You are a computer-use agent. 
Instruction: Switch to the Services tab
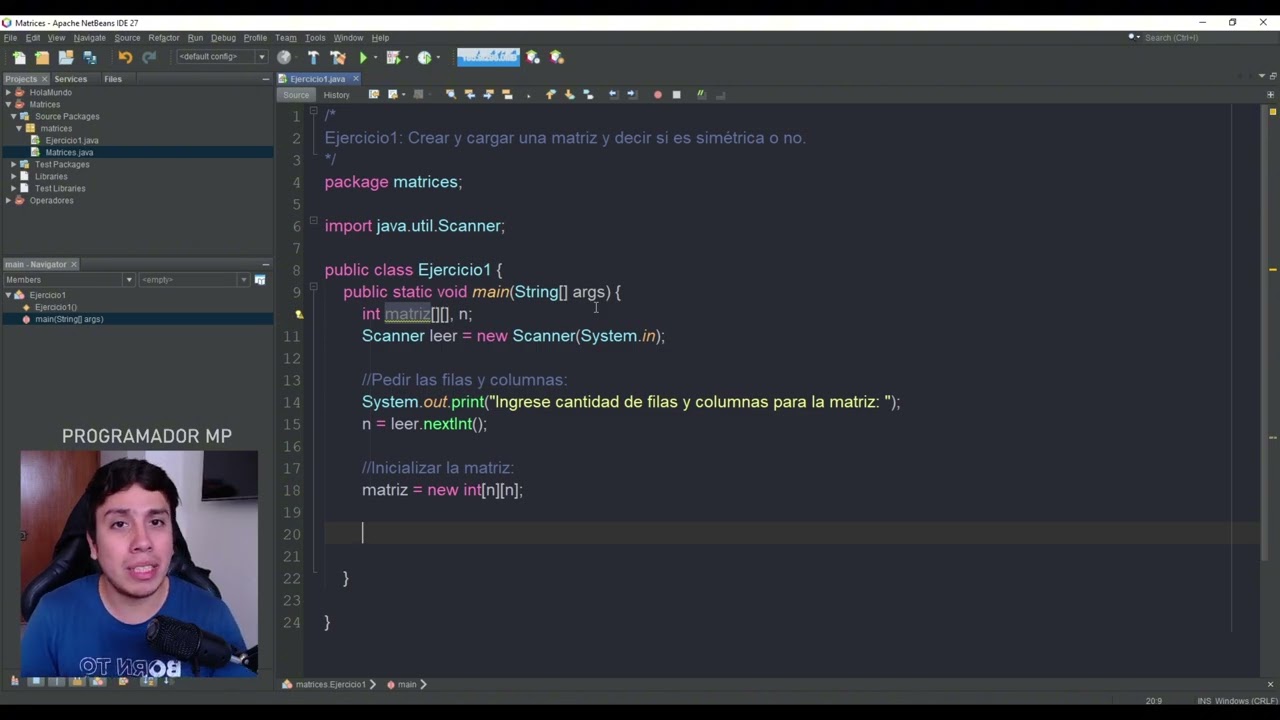(x=70, y=79)
